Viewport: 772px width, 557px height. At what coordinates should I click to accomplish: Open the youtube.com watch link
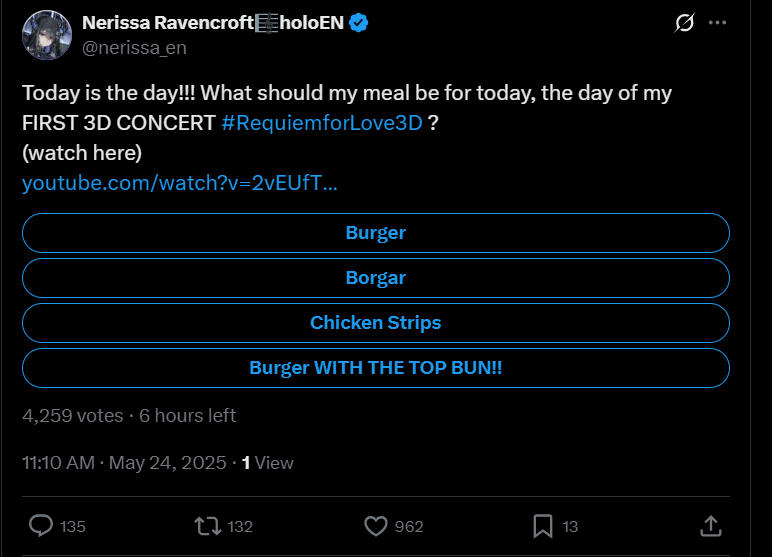click(x=179, y=184)
